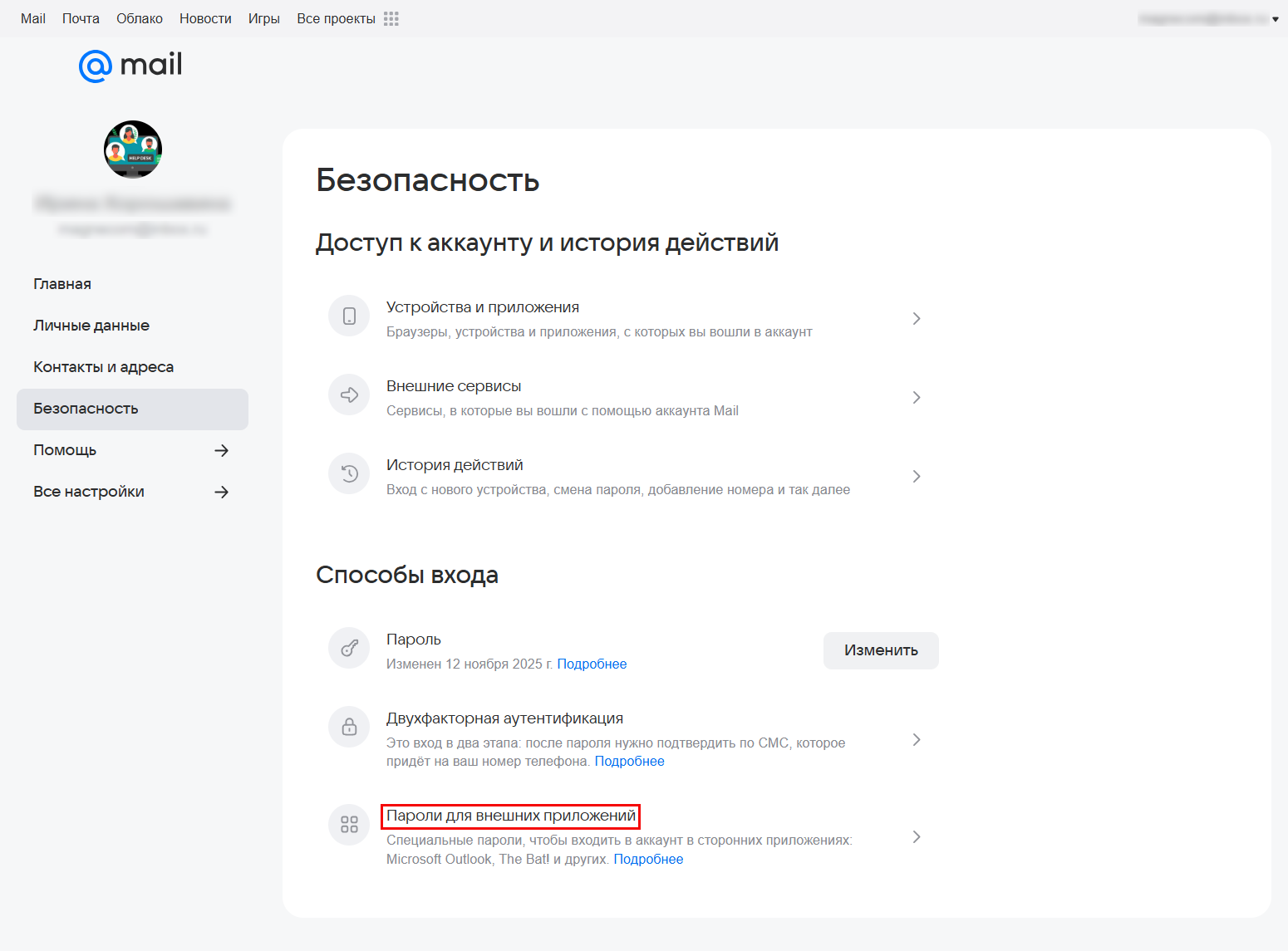Image resolution: width=1288 pixels, height=951 pixels.
Task: Click the Mail logo at top left
Action: click(130, 66)
